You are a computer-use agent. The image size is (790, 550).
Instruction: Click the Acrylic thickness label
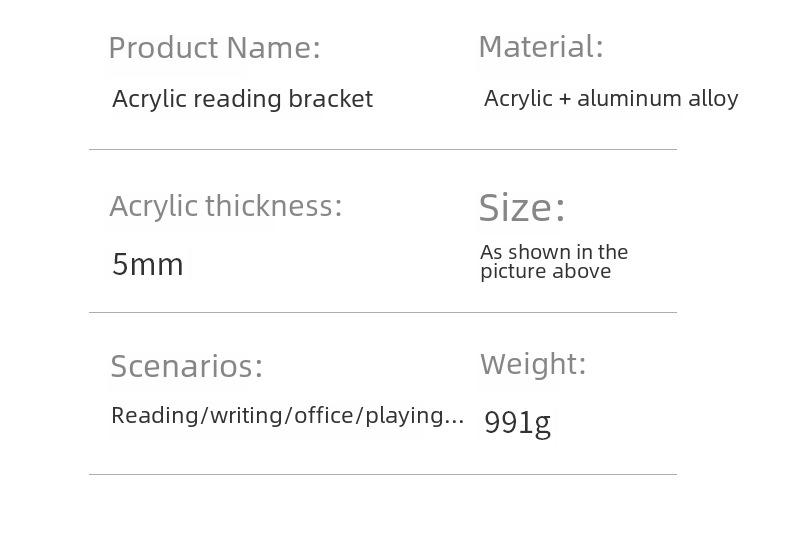pos(226,207)
